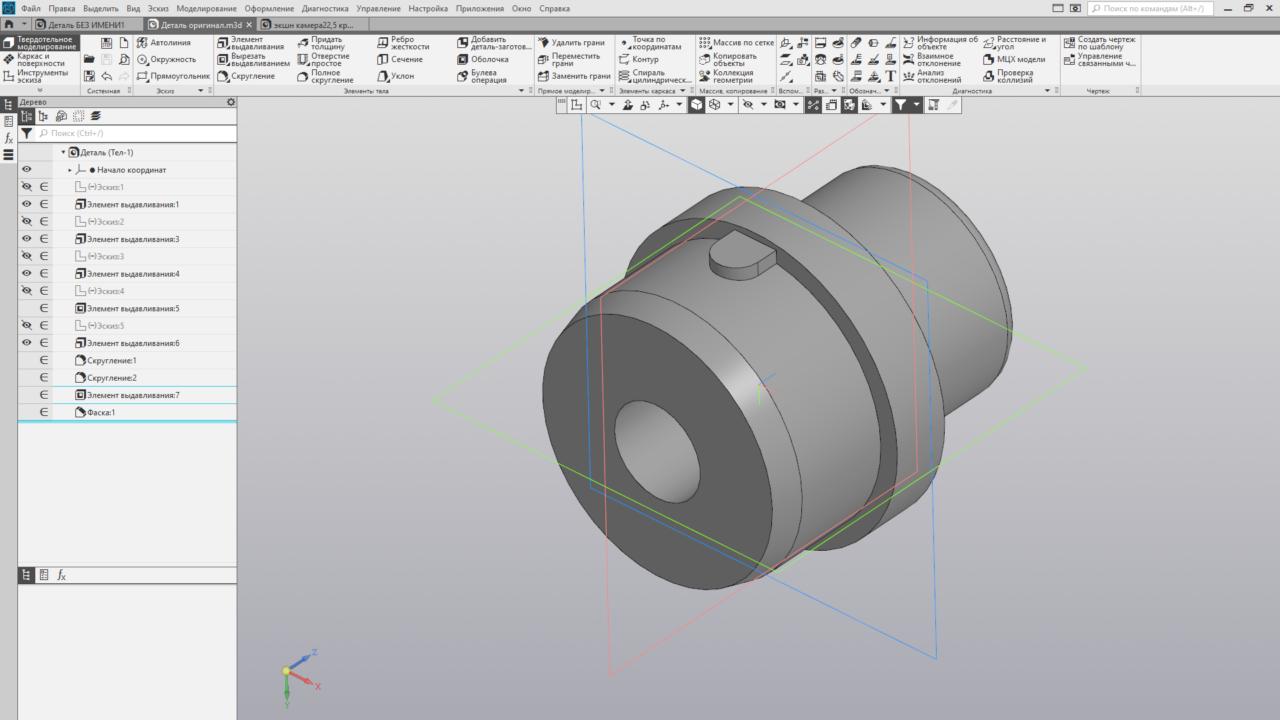Create an Отверстие простое hole
The width and height of the screenshot is (1280, 720).
[x=323, y=59]
